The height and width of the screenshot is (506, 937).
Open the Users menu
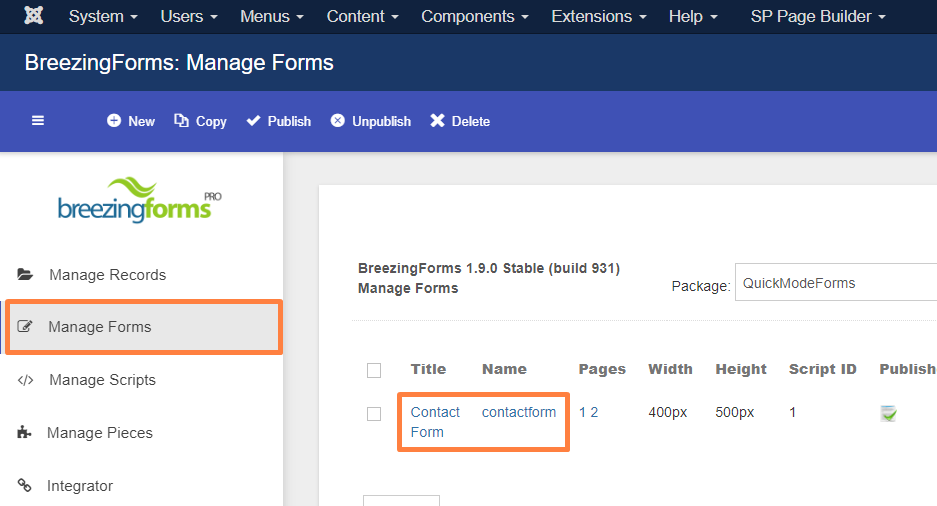189,17
